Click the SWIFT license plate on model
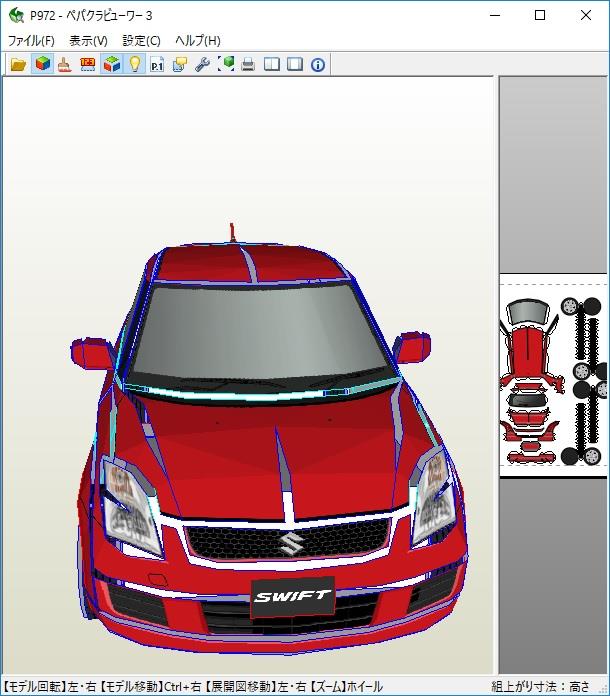 tap(293, 597)
